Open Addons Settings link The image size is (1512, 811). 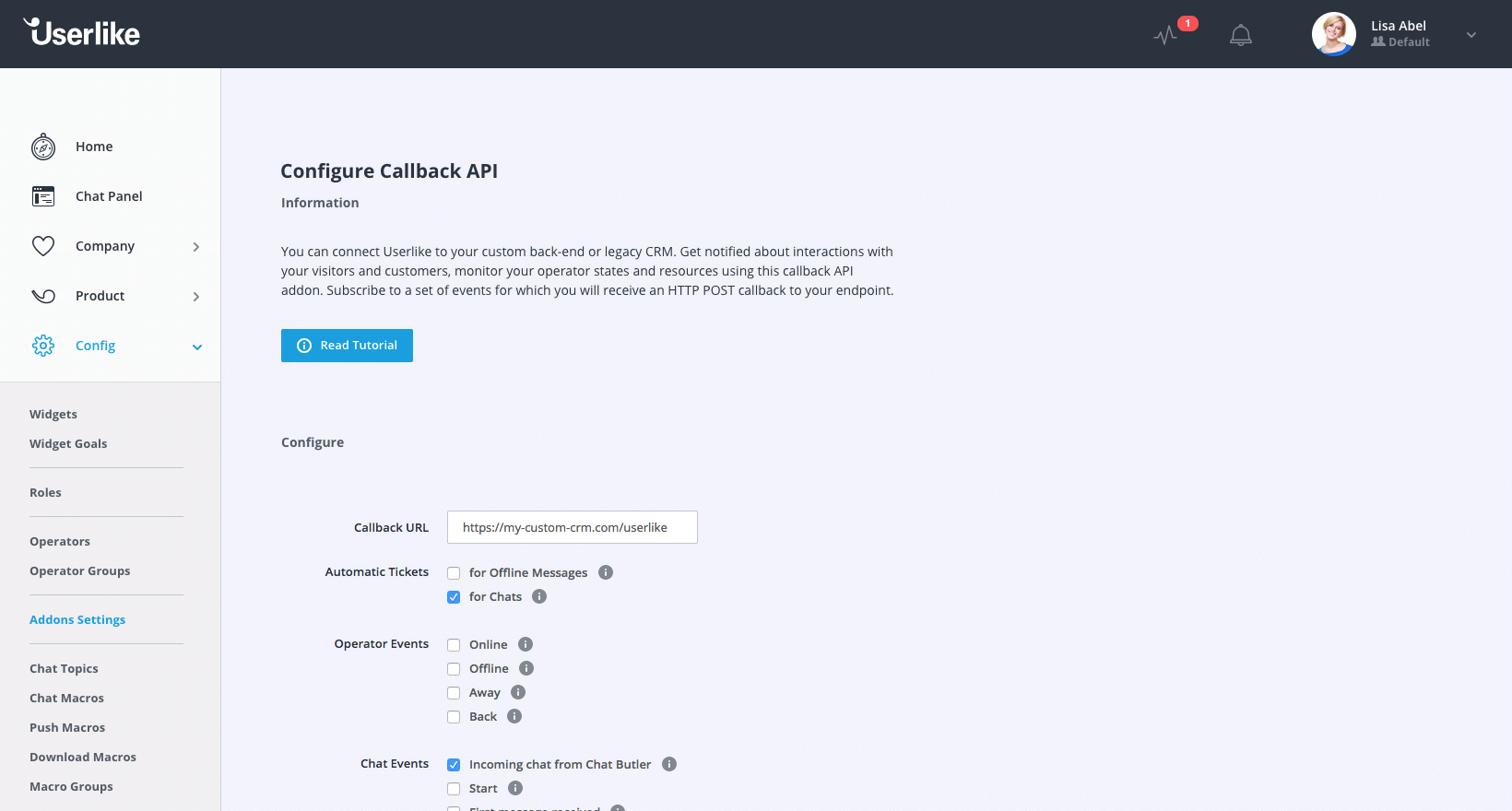point(77,620)
